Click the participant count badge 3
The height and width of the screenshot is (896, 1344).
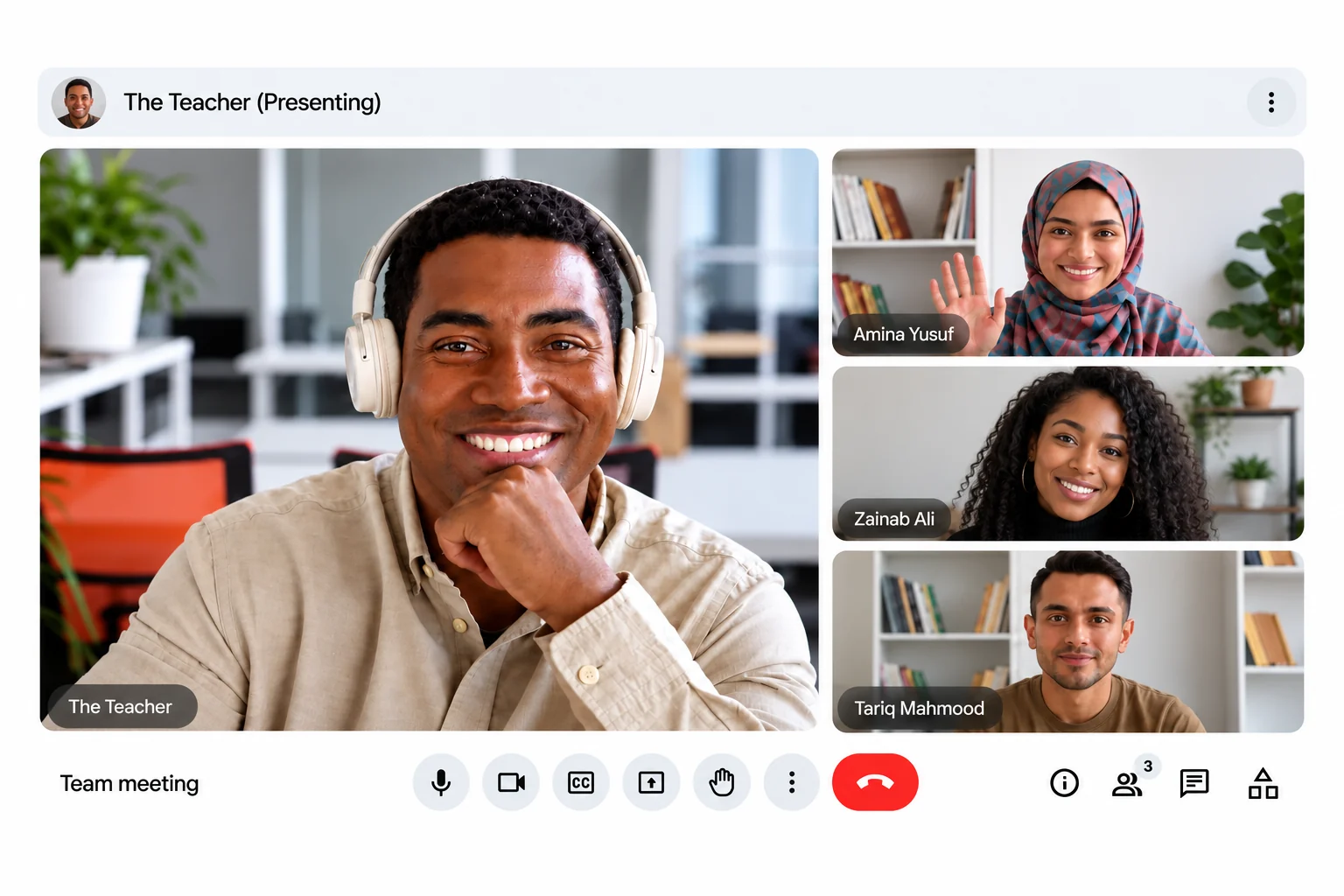point(1148,766)
